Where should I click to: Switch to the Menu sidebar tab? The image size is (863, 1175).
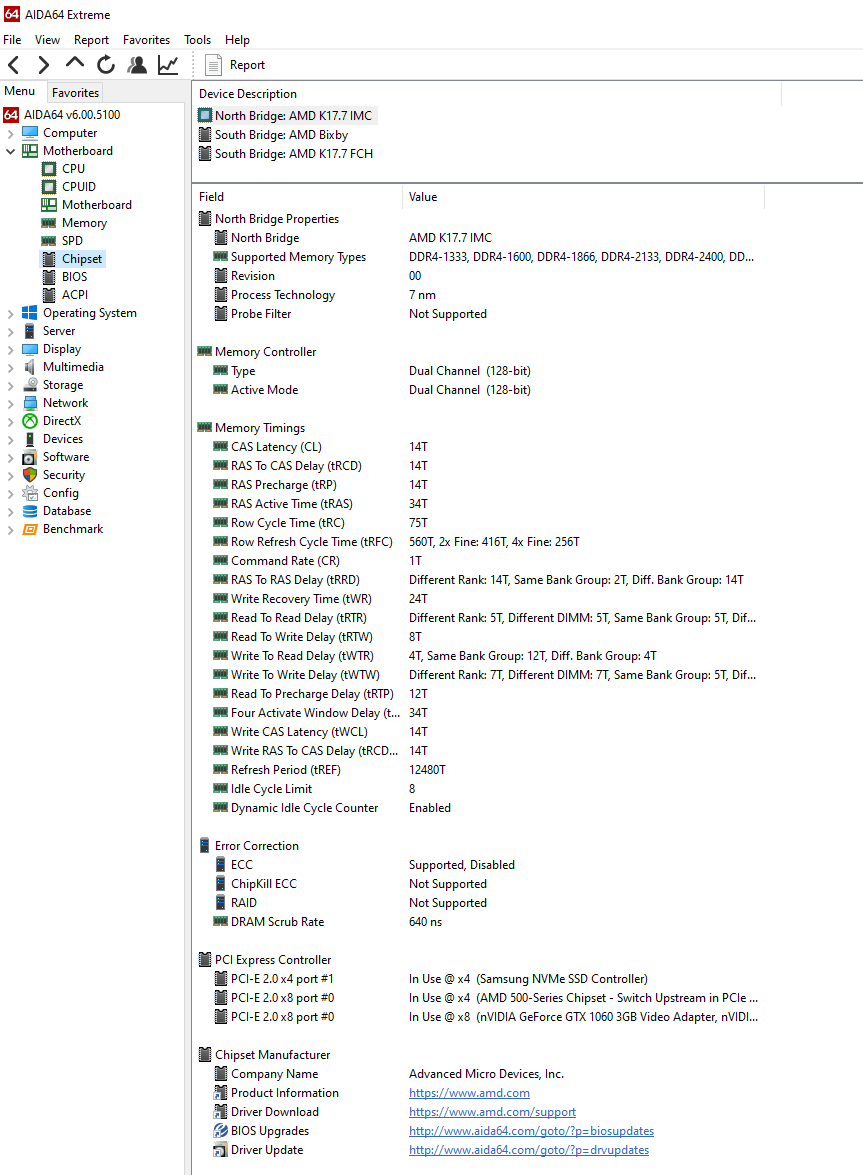pyautogui.click(x=19, y=91)
